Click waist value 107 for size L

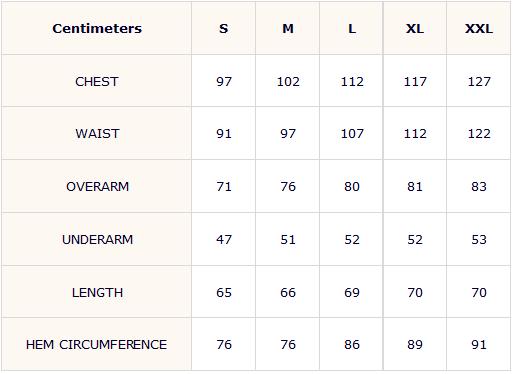click(x=352, y=134)
